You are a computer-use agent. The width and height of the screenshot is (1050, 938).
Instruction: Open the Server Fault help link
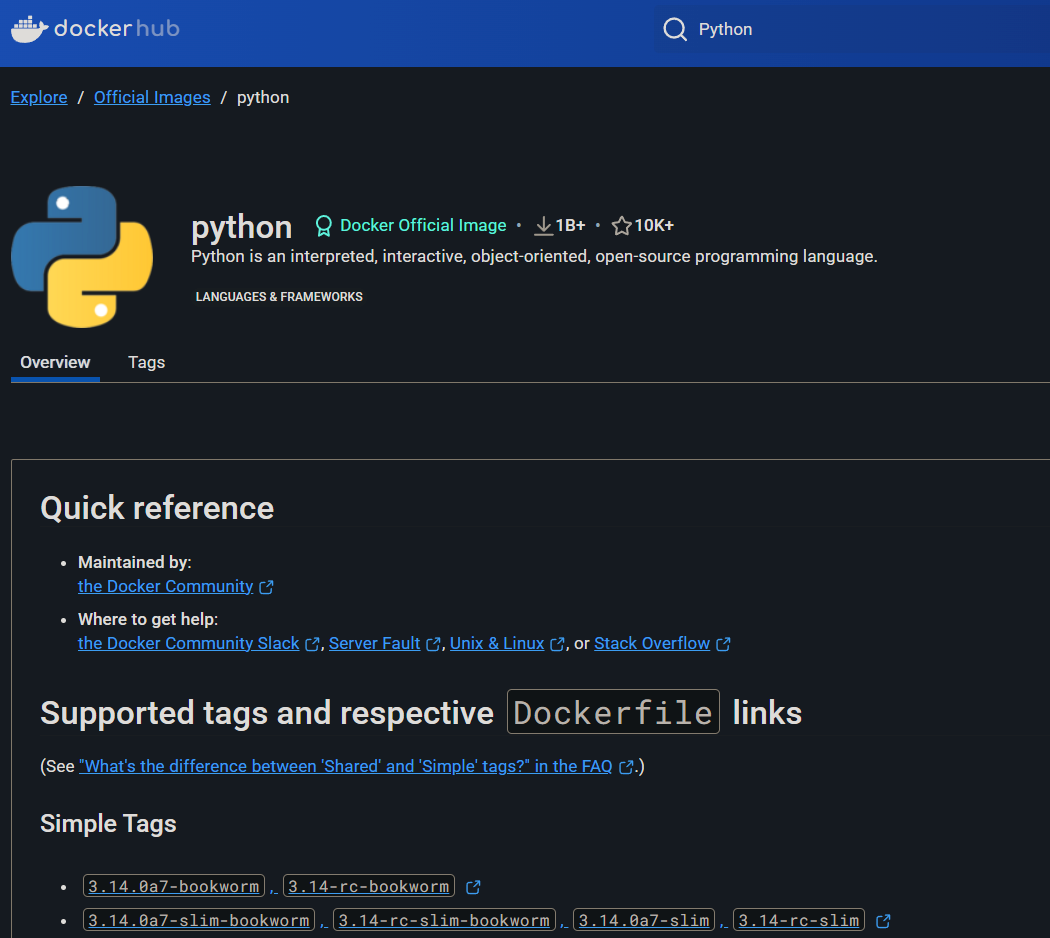(x=373, y=643)
